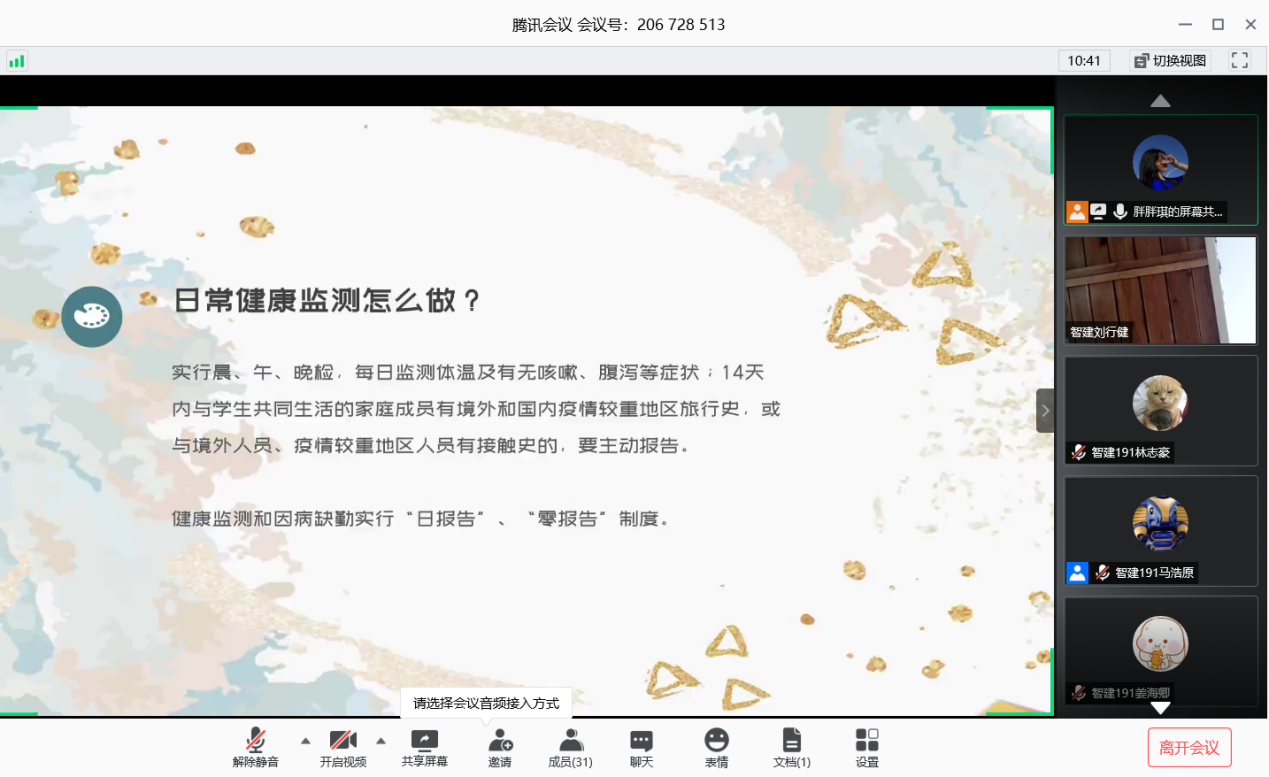Select 智建刘行健 video thumbnail

click(1160, 290)
